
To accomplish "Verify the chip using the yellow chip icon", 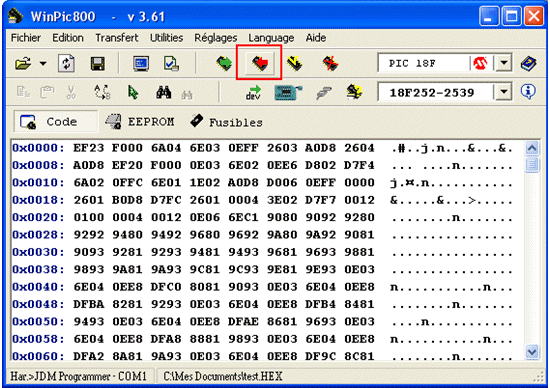I will coord(294,63).
